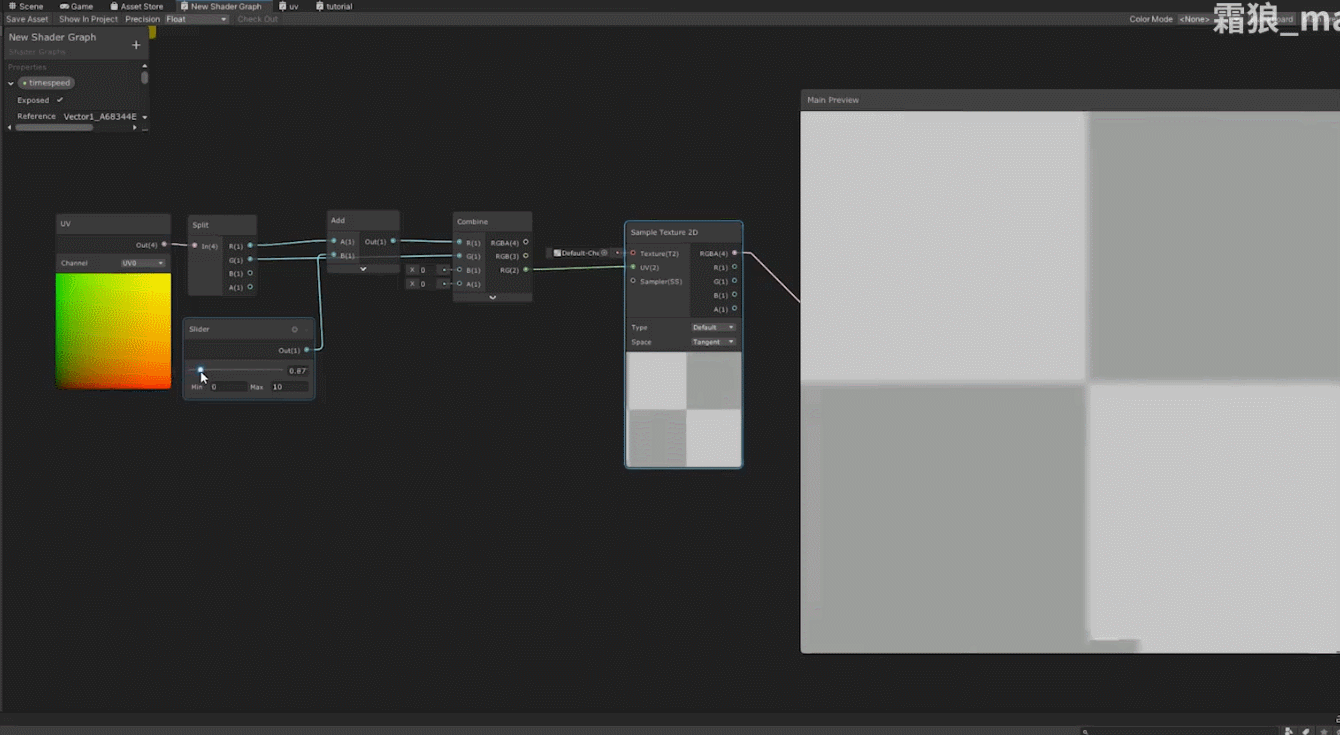1340x735 pixels.
Task: Click the Split node R(1) output port
Action: click(x=250, y=246)
